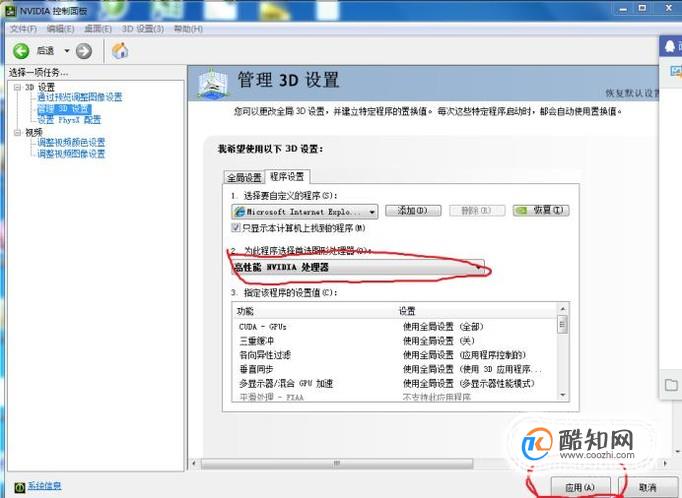Click the horizontal scrollbar right arrow
682x498 pixels.
click(x=665, y=464)
